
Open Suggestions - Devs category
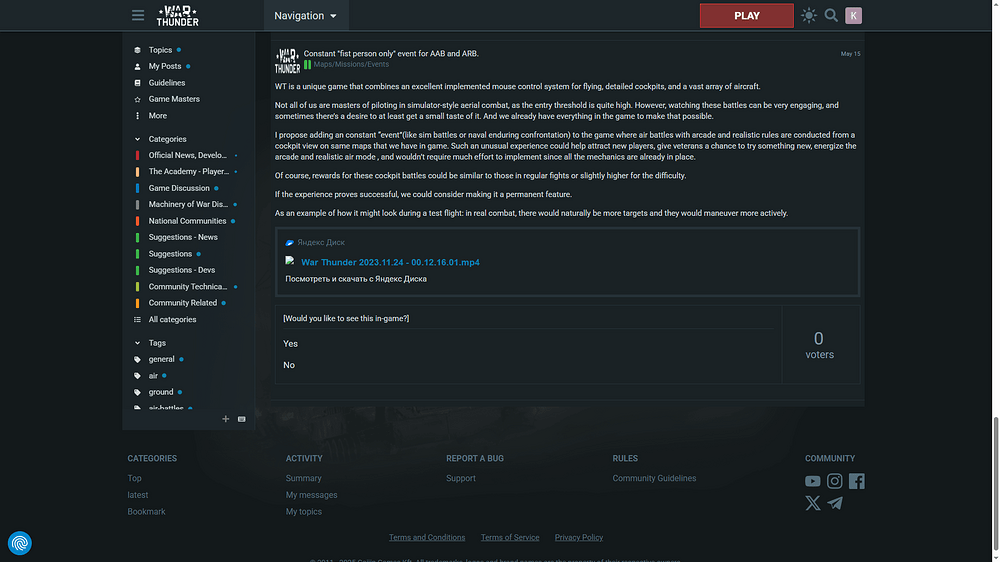point(181,270)
